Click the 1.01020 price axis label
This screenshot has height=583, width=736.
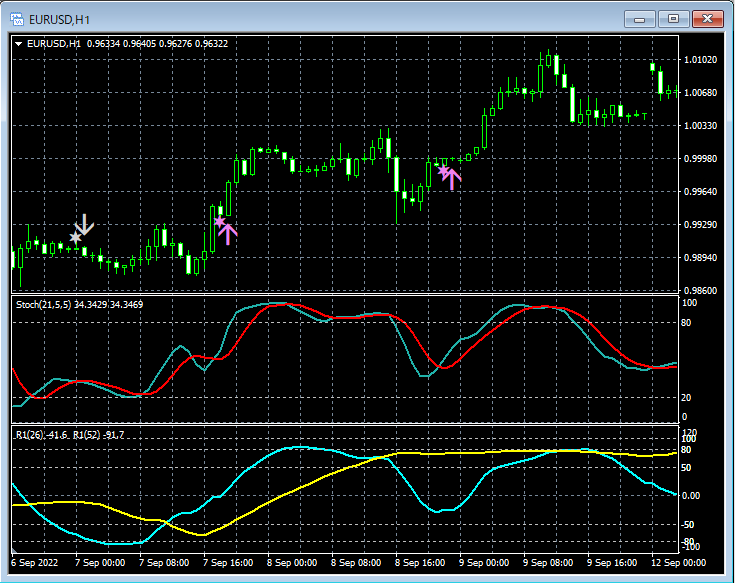pos(700,60)
